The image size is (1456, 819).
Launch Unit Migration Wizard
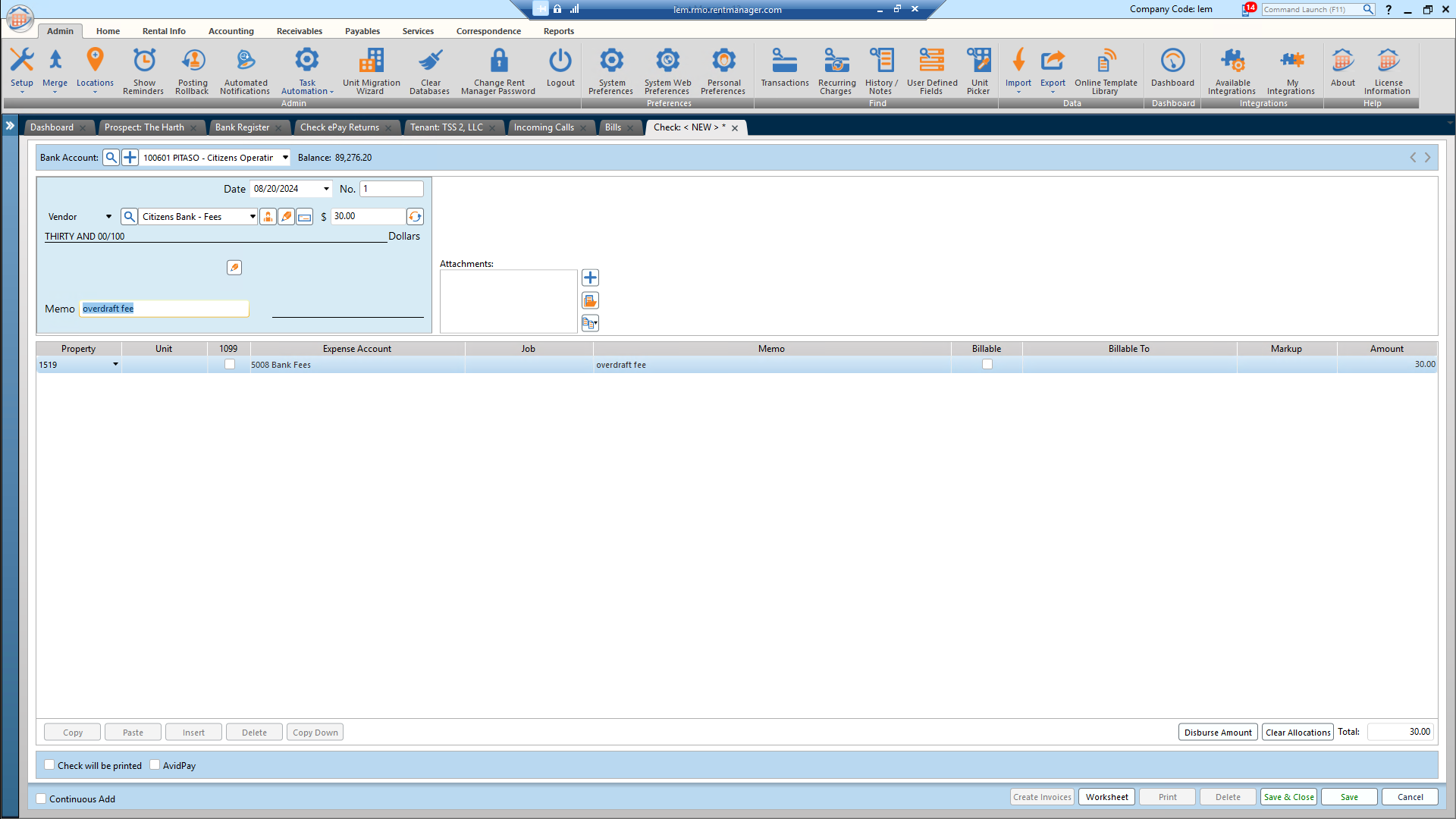pos(371,71)
